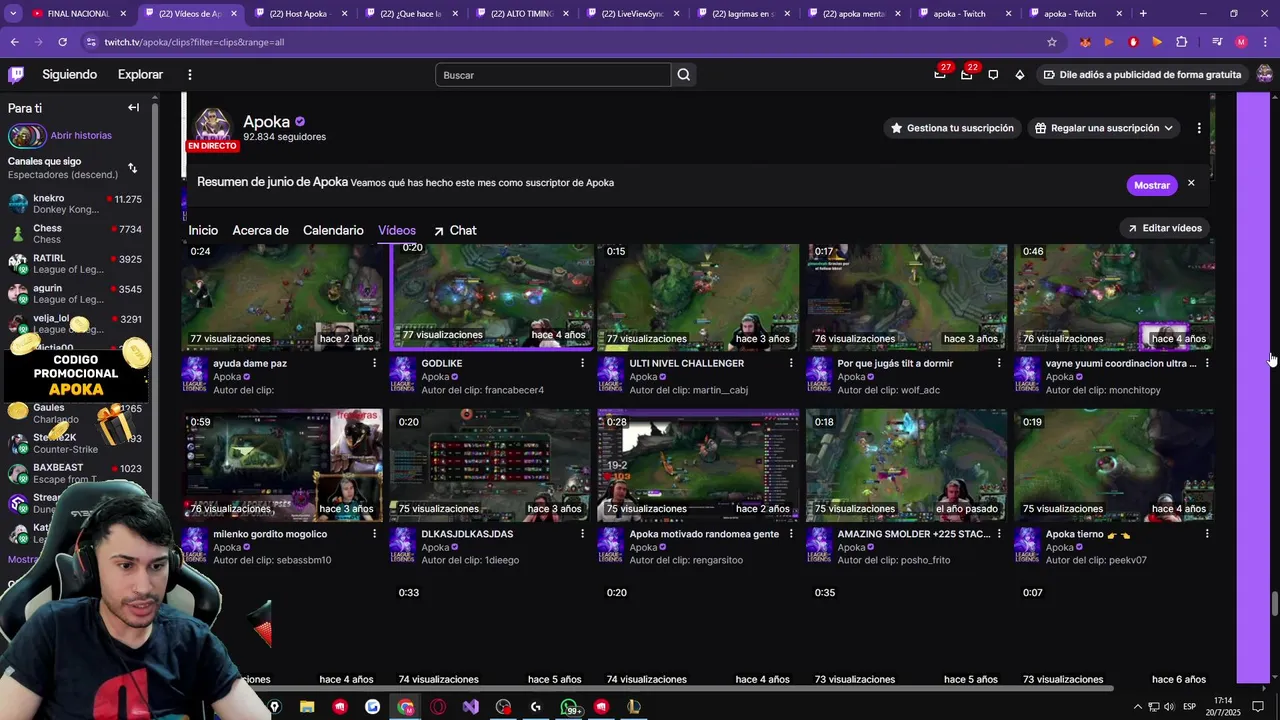The width and height of the screenshot is (1280, 720).
Task: Reload the page in browser
Action: (62, 42)
